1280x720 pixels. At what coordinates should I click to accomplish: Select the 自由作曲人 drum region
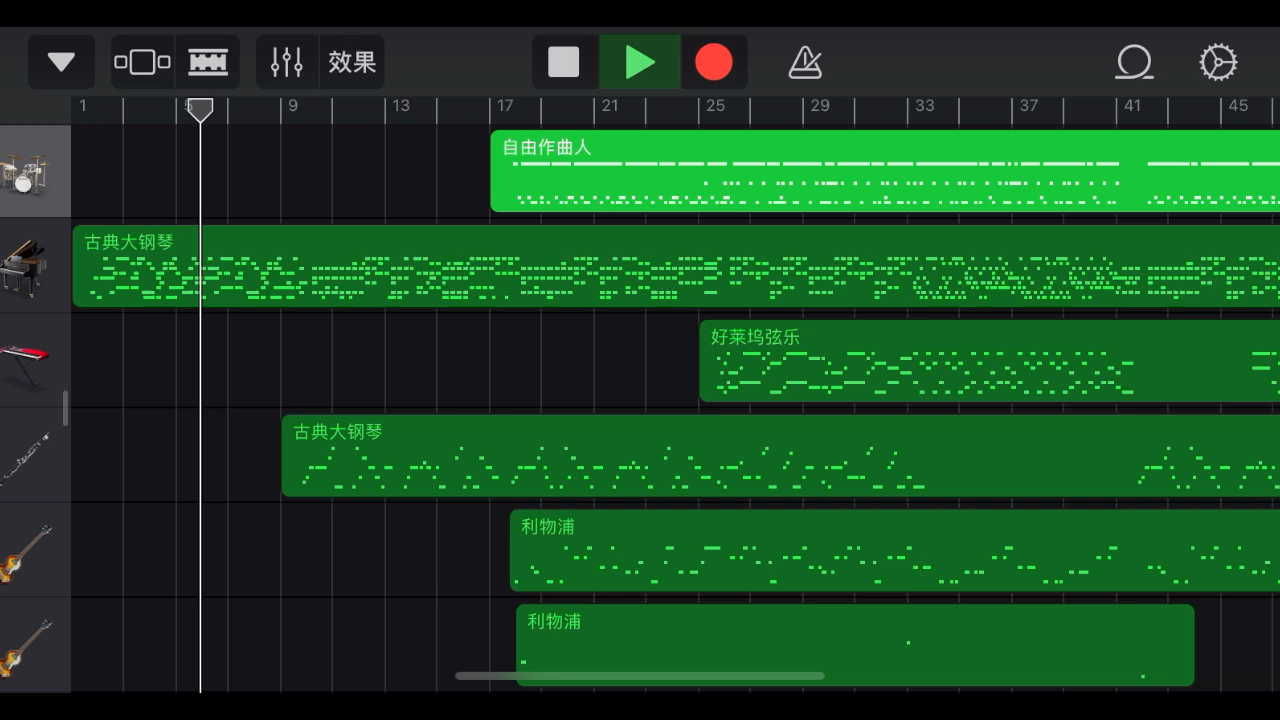pyautogui.click(x=885, y=171)
